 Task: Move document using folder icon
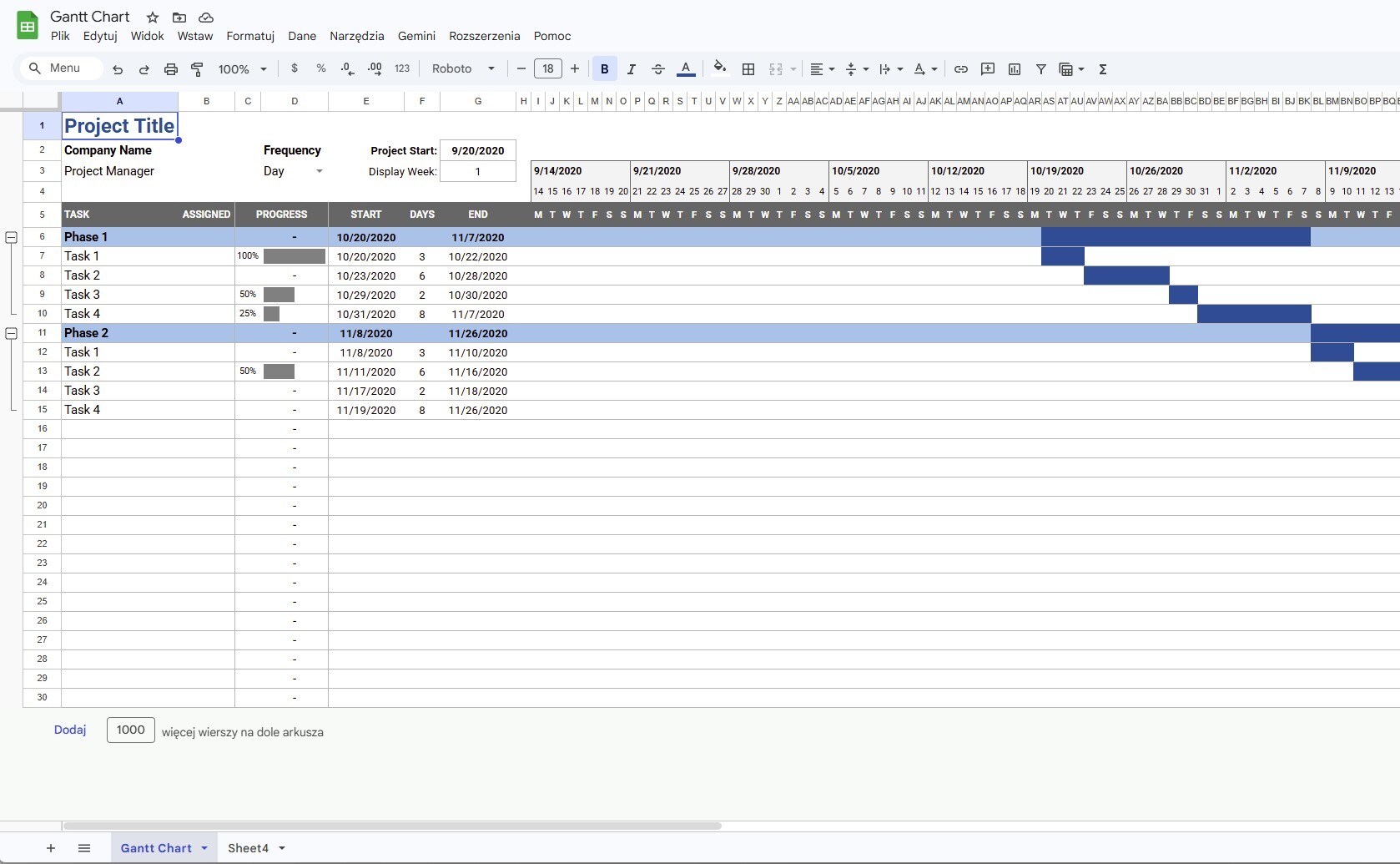(179, 18)
